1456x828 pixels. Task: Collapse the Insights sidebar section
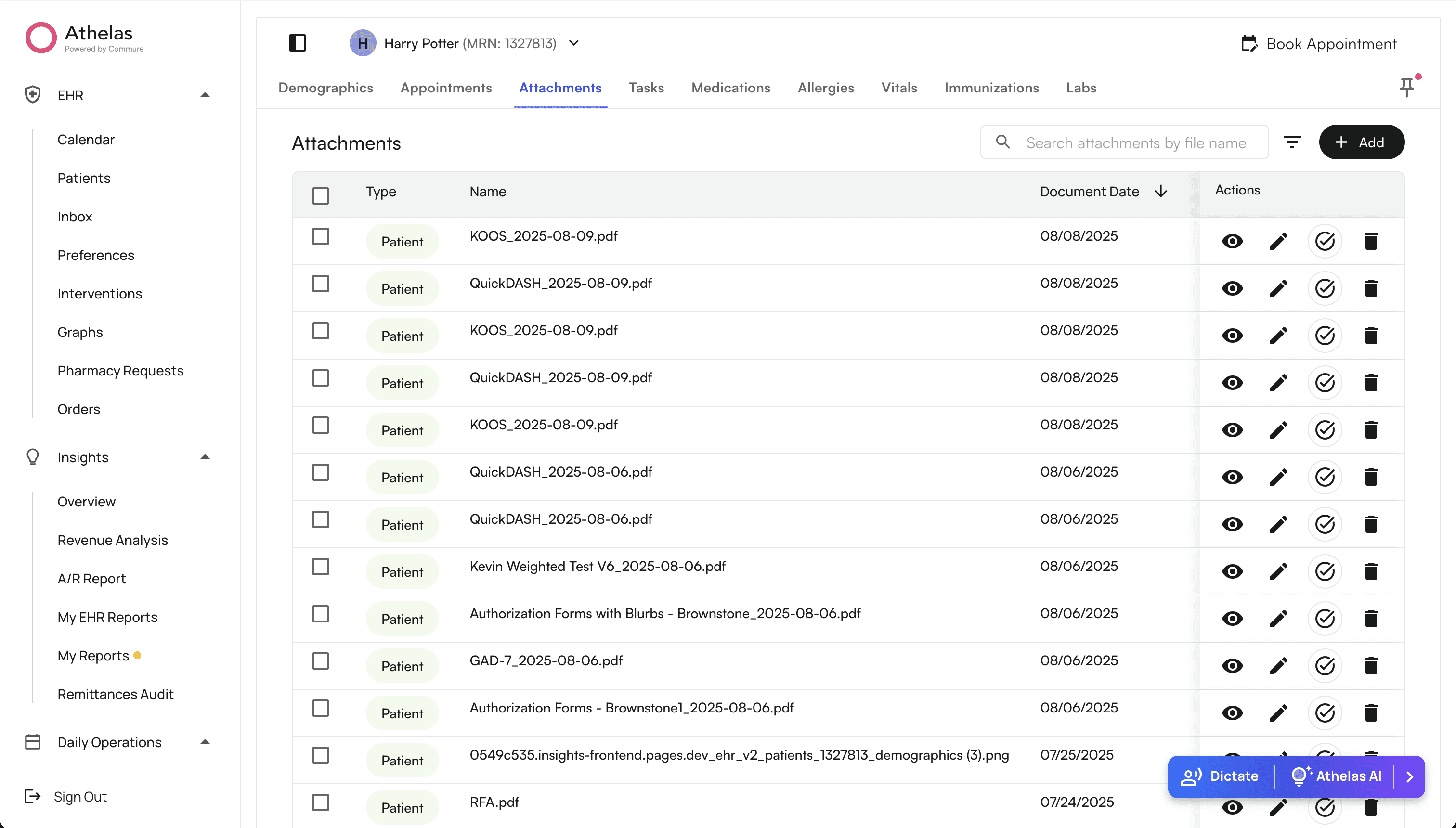pyautogui.click(x=205, y=457)
